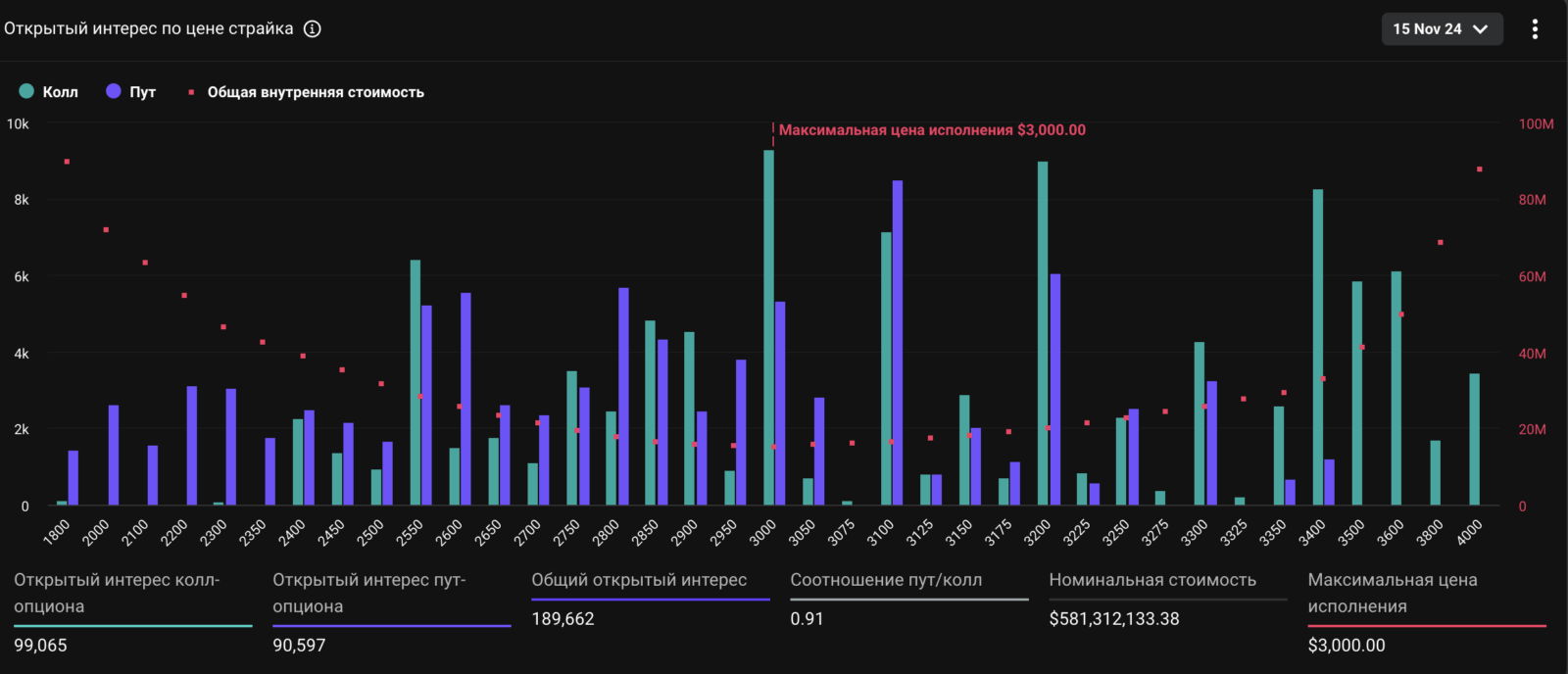The image size is (1568, 674).
Task: Toggle the Колл series legend label
Action: [60, 92]
